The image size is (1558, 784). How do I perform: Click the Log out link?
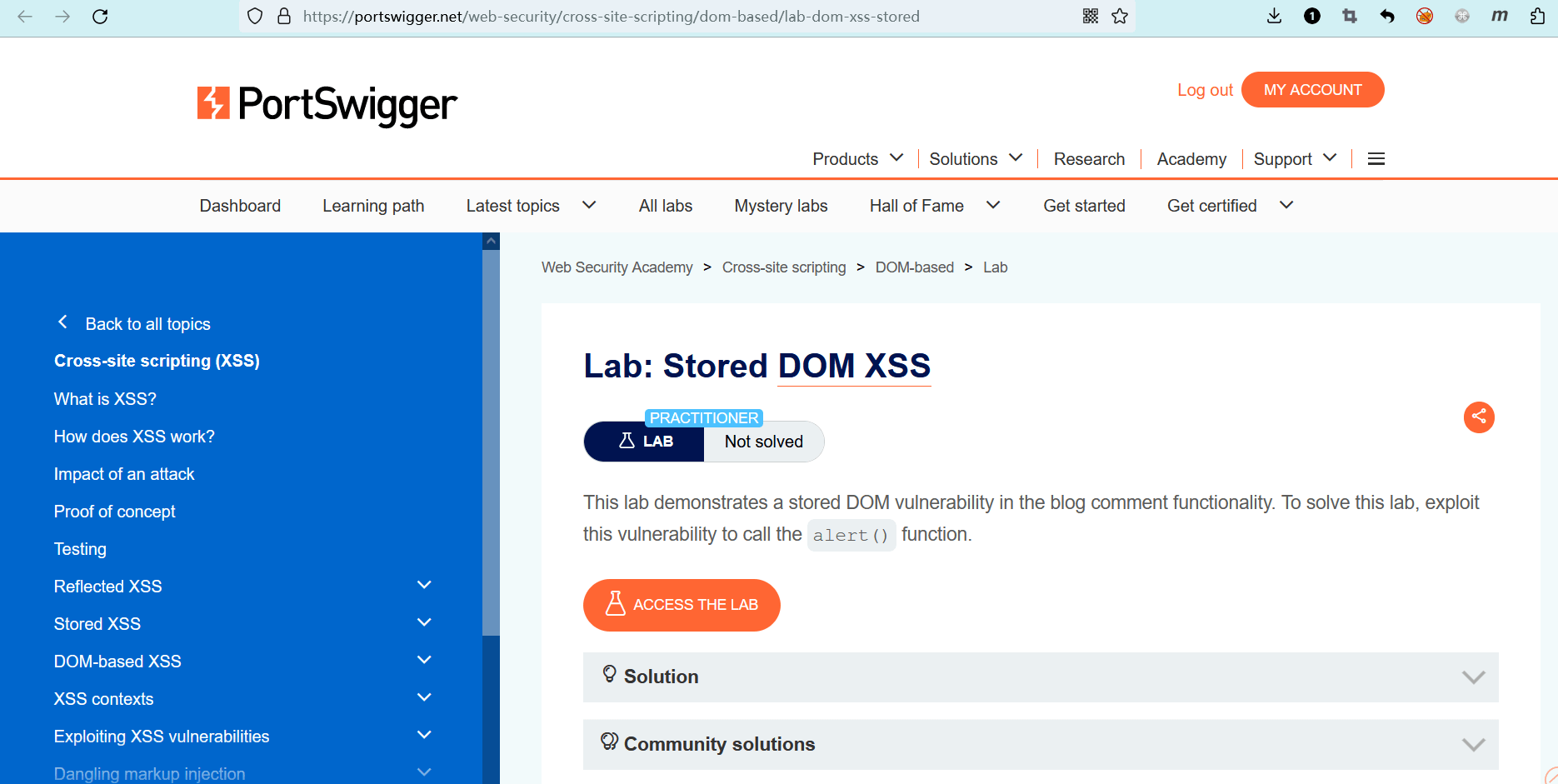(x=1205, y=90)
